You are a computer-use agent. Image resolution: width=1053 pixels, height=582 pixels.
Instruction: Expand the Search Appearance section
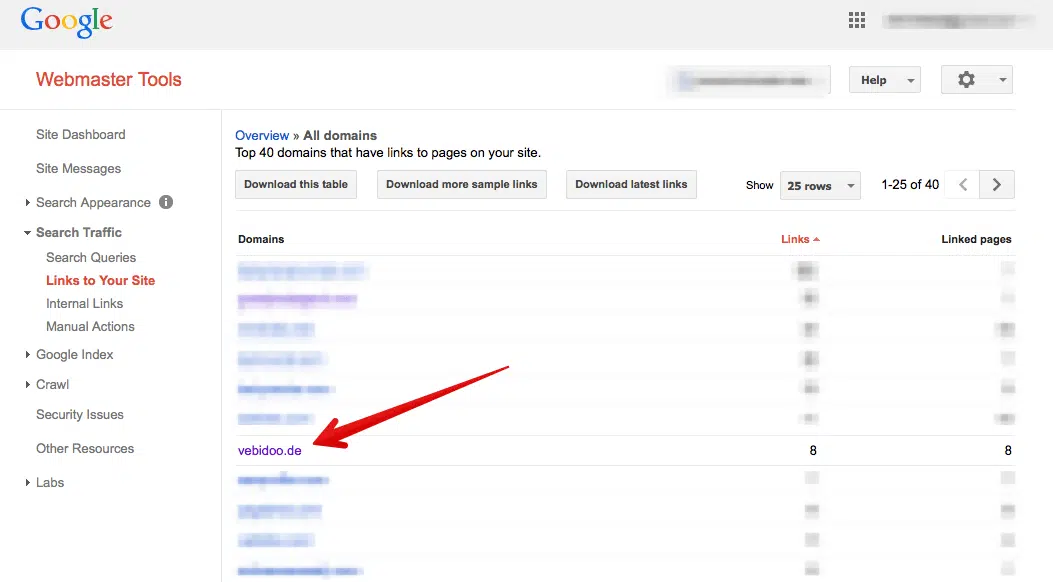[x=28, y=202]
